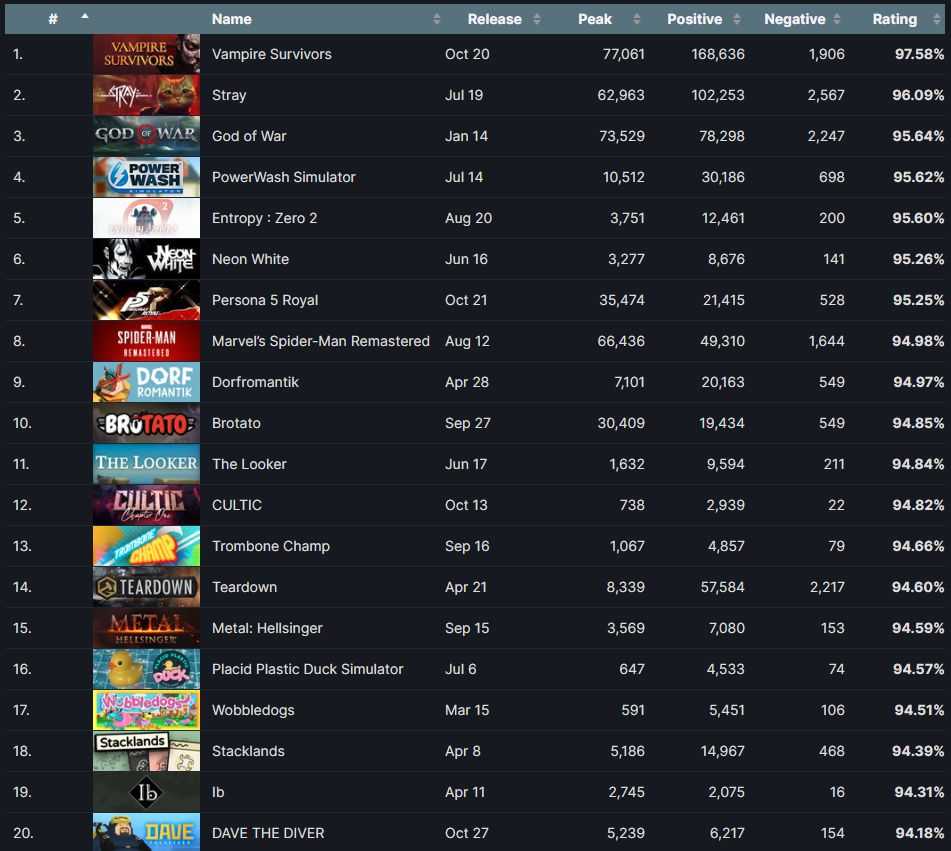This screenshot has height=851, width=951.
Task: Open the Ib name link
Action: click(x=218, y=792)
